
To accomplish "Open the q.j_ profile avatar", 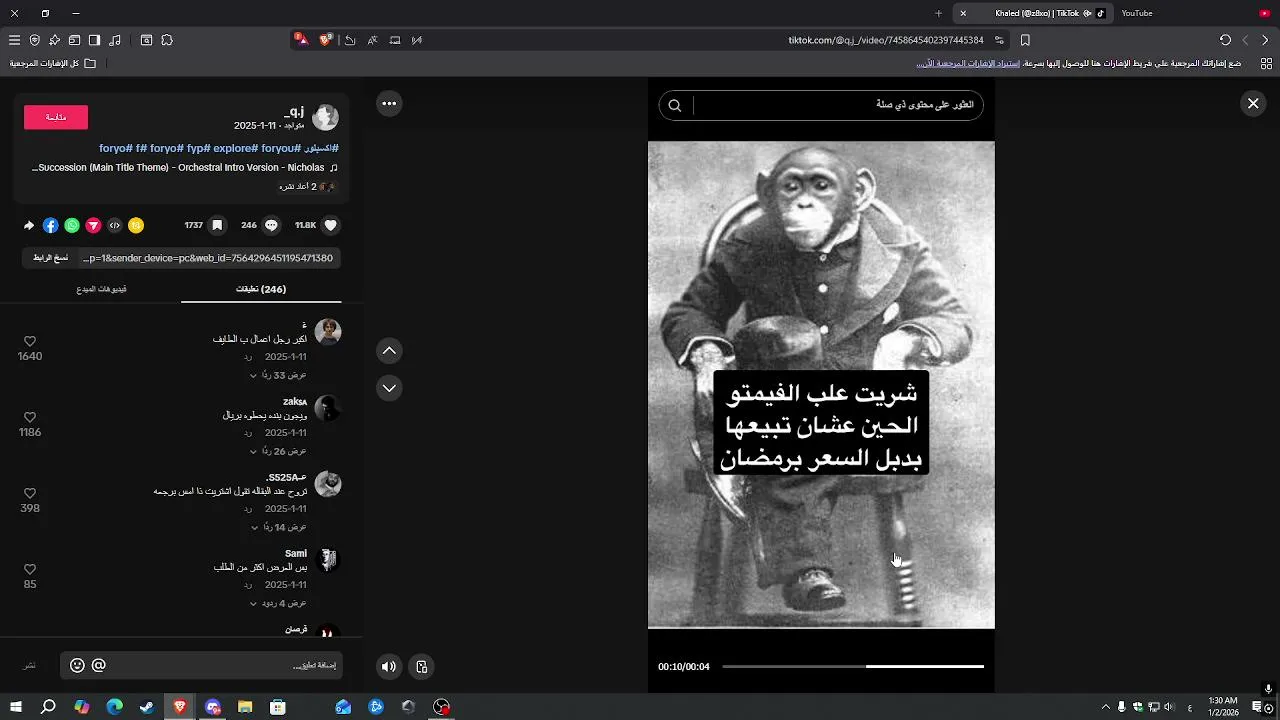I will click(326, 118).
